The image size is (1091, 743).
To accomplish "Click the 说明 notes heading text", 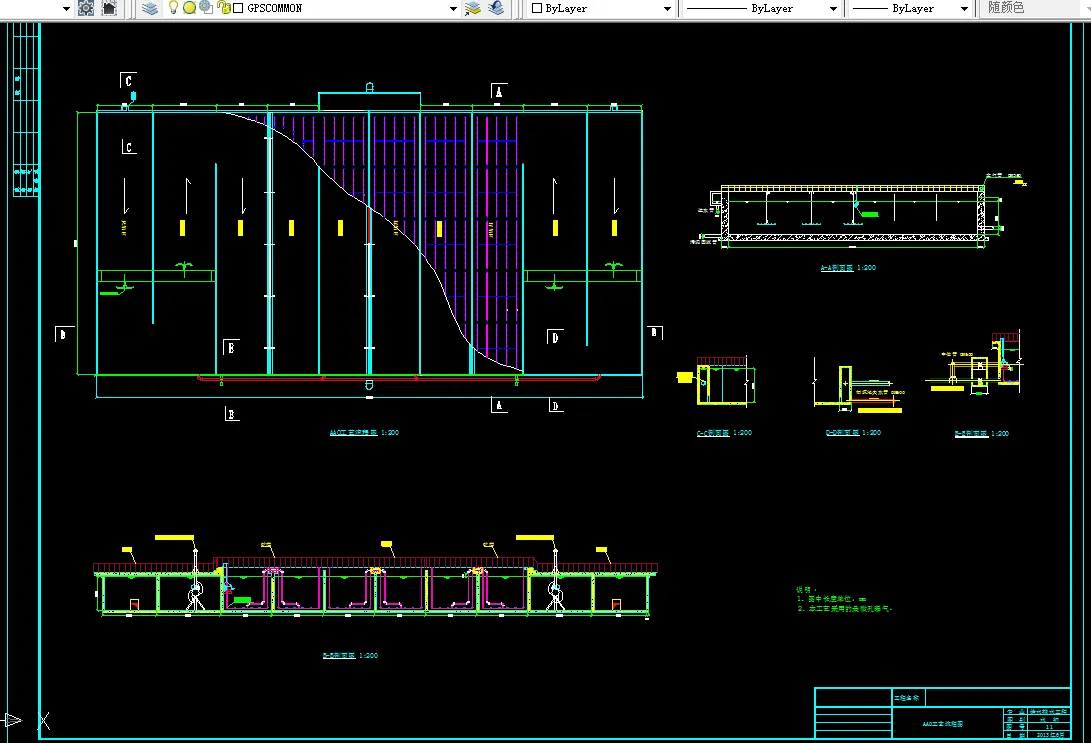I will point(806,589).
